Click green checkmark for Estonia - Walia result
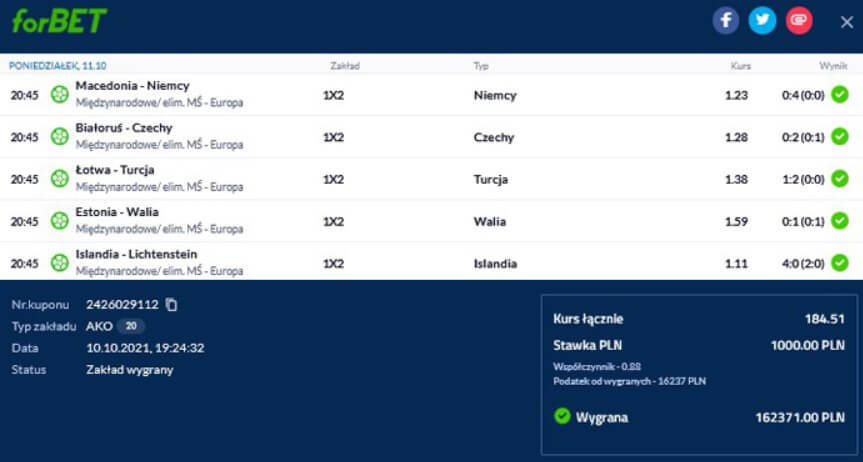Viewport: 863px width, 462px height. (x=840, y=221)
